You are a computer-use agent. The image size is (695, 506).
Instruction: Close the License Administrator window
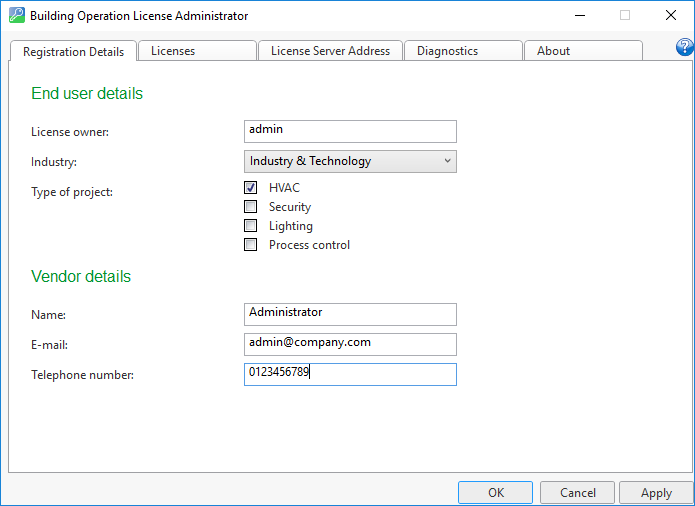[x=671, y=16]
